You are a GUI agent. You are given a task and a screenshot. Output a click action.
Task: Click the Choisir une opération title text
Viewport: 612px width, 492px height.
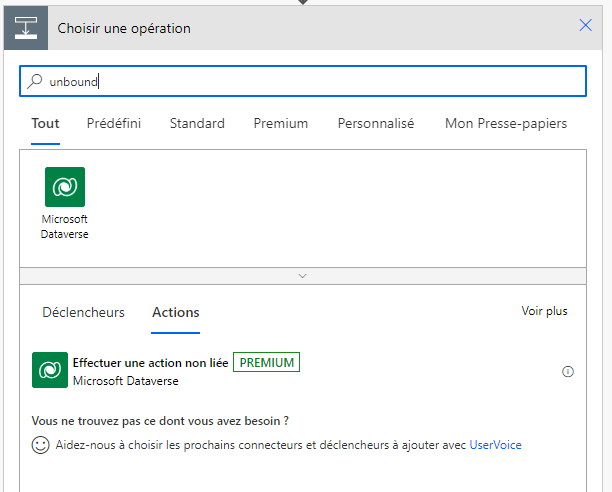(x=124, y=28)
